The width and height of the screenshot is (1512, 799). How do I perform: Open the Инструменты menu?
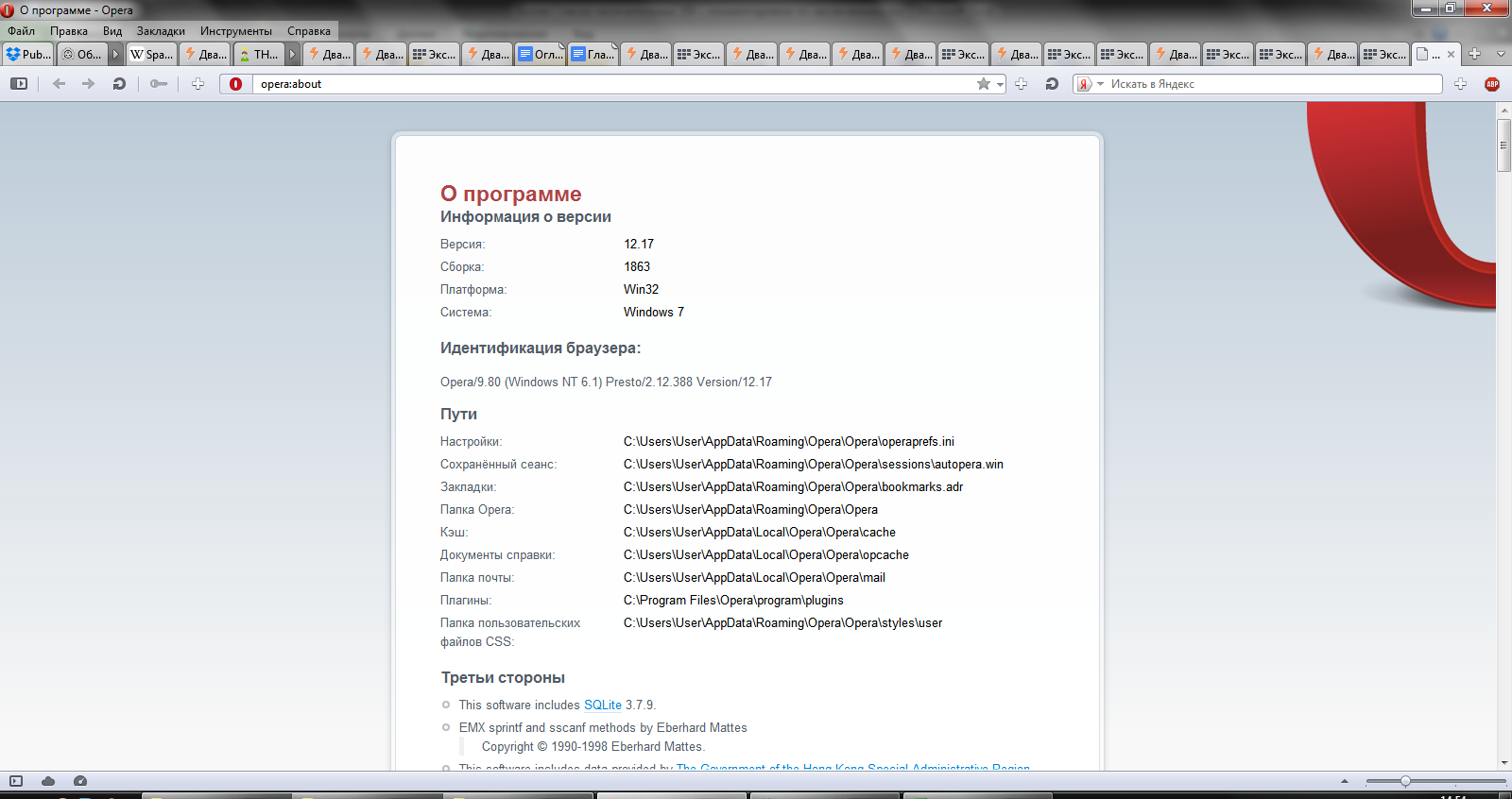point(236,31)
